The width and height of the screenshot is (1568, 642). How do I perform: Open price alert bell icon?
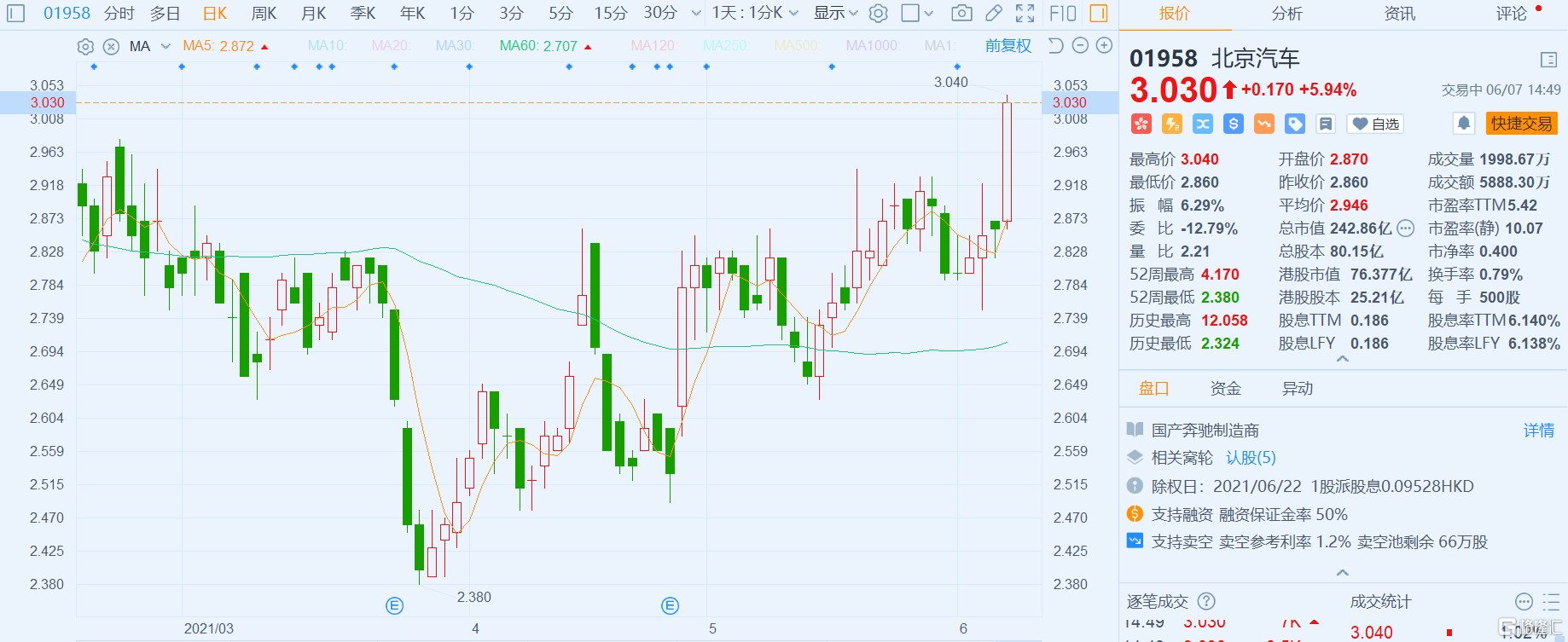(1464, 124)
